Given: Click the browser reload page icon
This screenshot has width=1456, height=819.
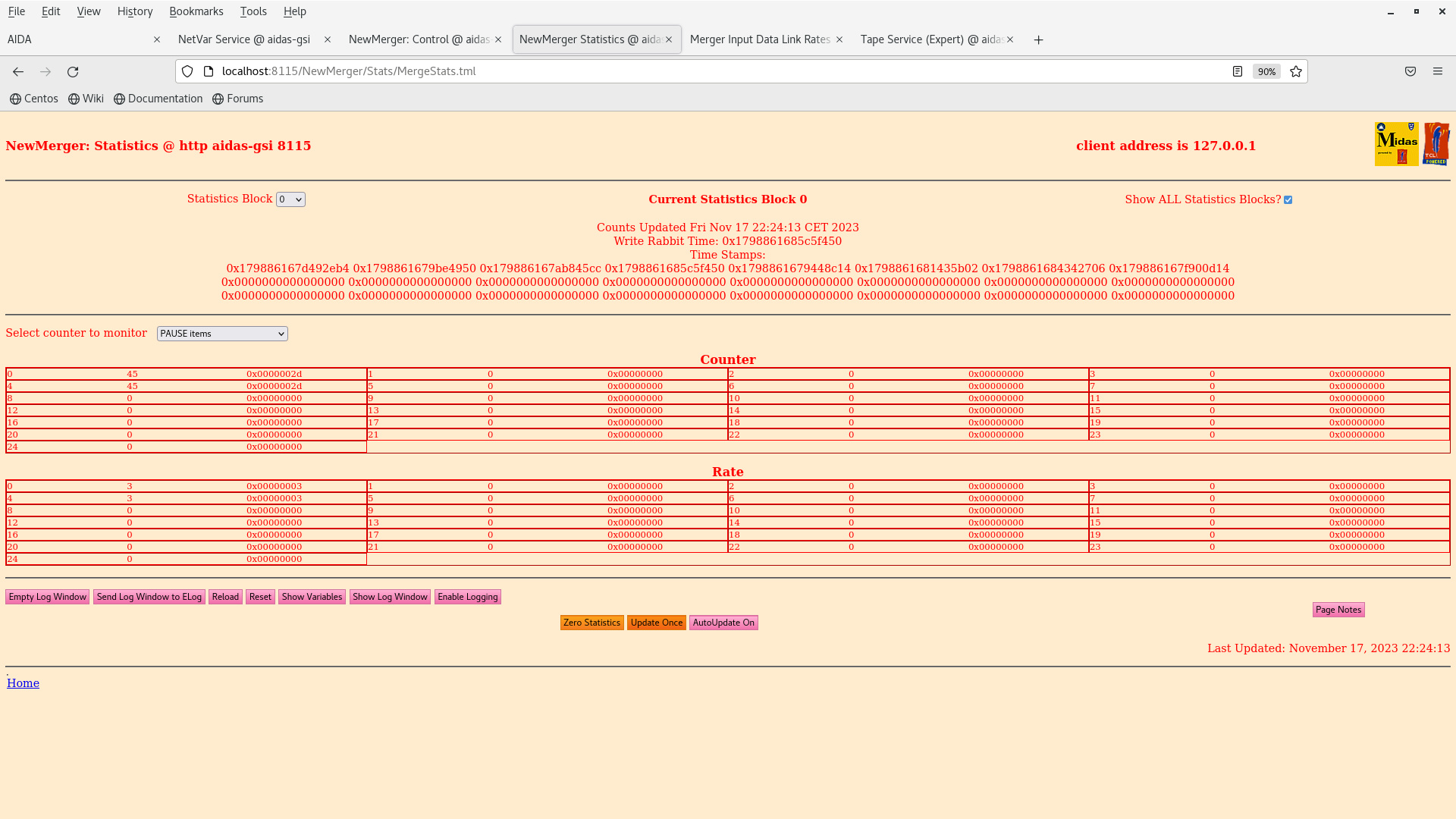Looking at the screenshot, I should tap(73, 71).
